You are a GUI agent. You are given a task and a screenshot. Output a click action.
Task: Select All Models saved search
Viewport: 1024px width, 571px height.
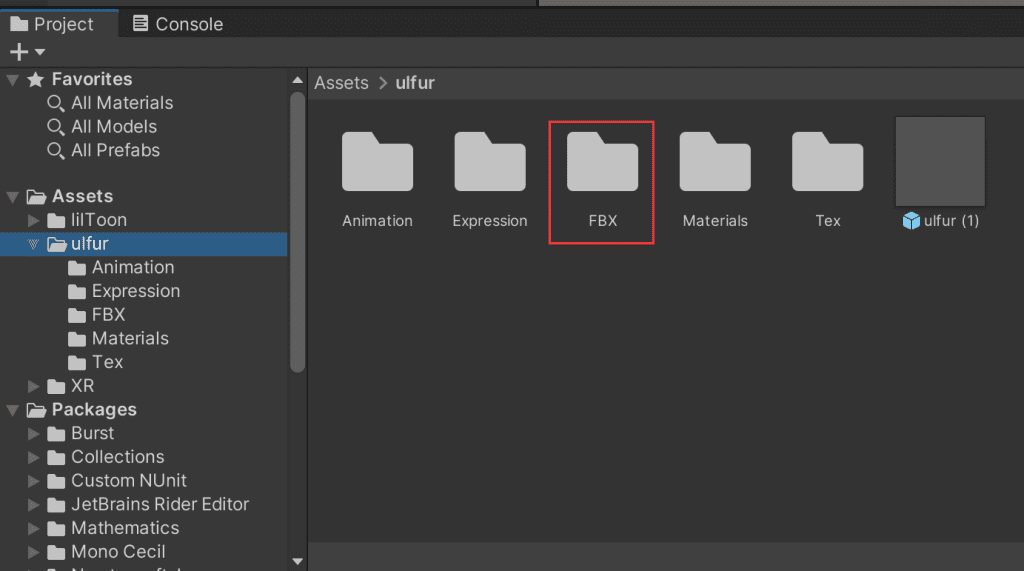coord(113,127)
